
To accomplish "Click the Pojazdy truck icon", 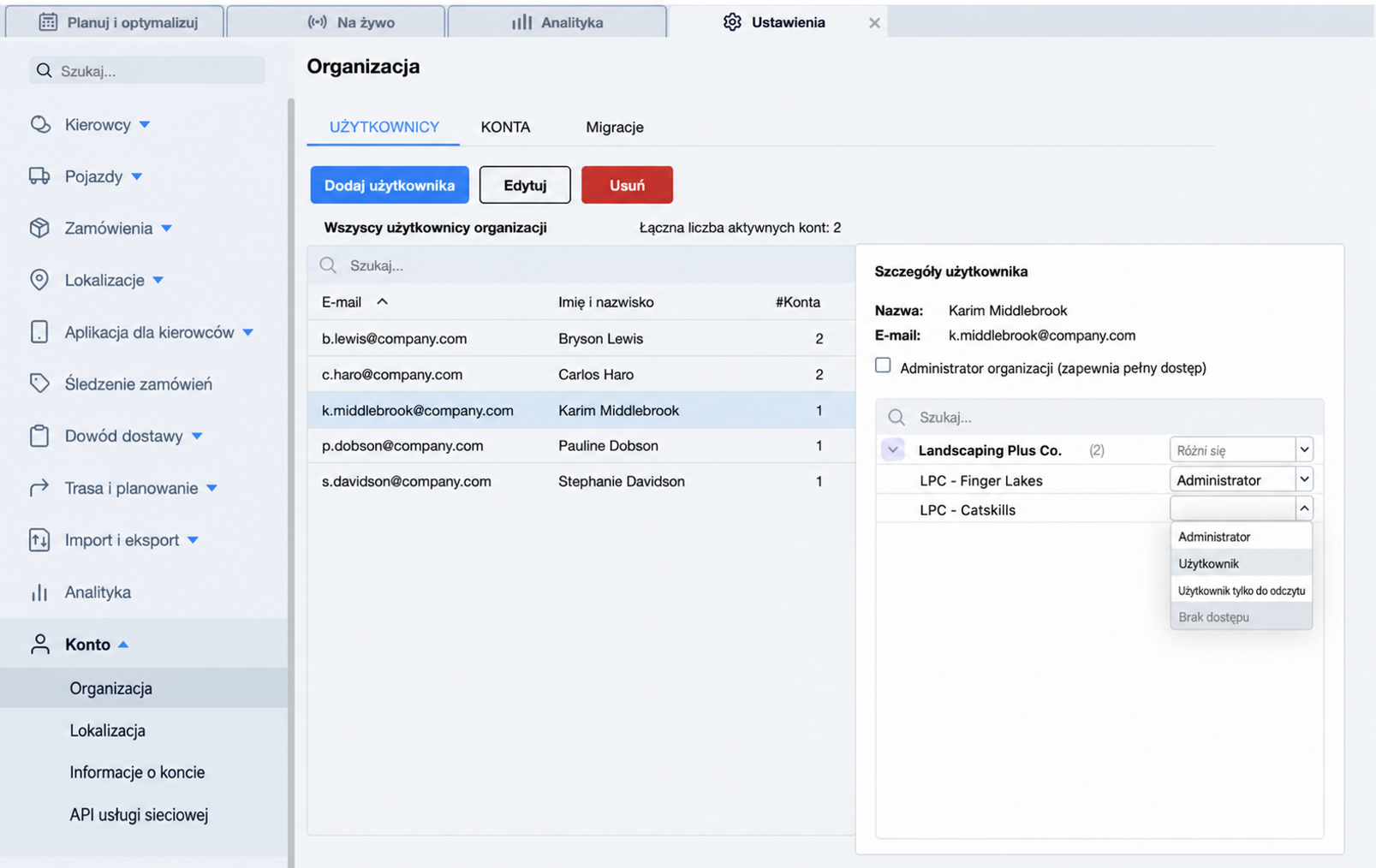I will (x=39, y=175).
